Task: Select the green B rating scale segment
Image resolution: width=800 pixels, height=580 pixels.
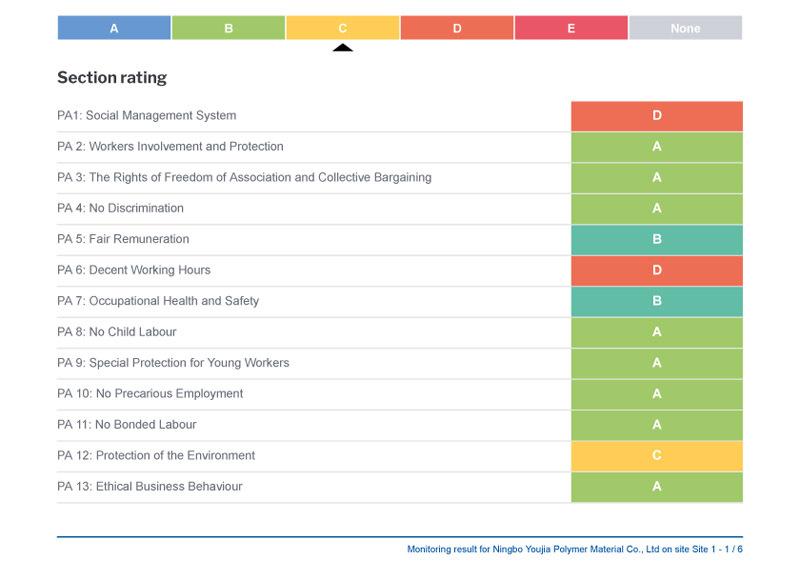Action: click(228, 28)
